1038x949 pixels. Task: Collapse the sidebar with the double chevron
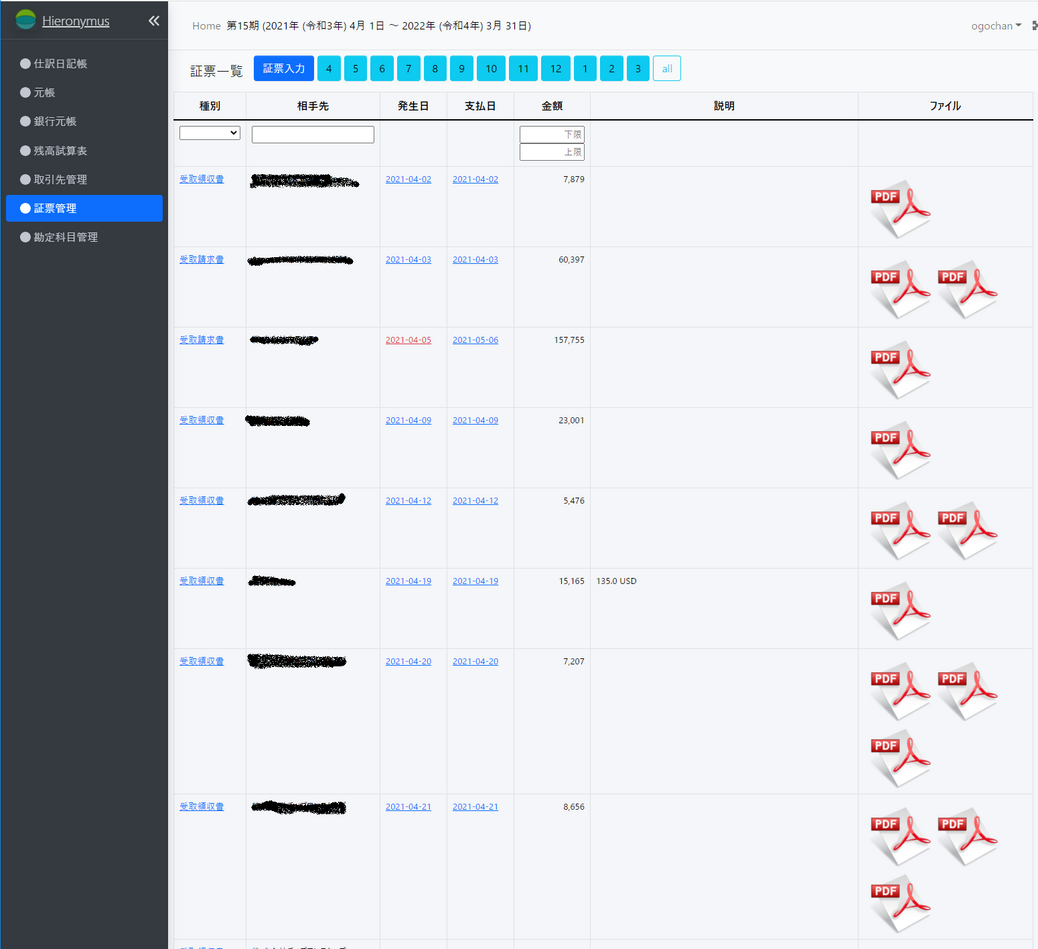pyautogui.click(x=153, y=21)
